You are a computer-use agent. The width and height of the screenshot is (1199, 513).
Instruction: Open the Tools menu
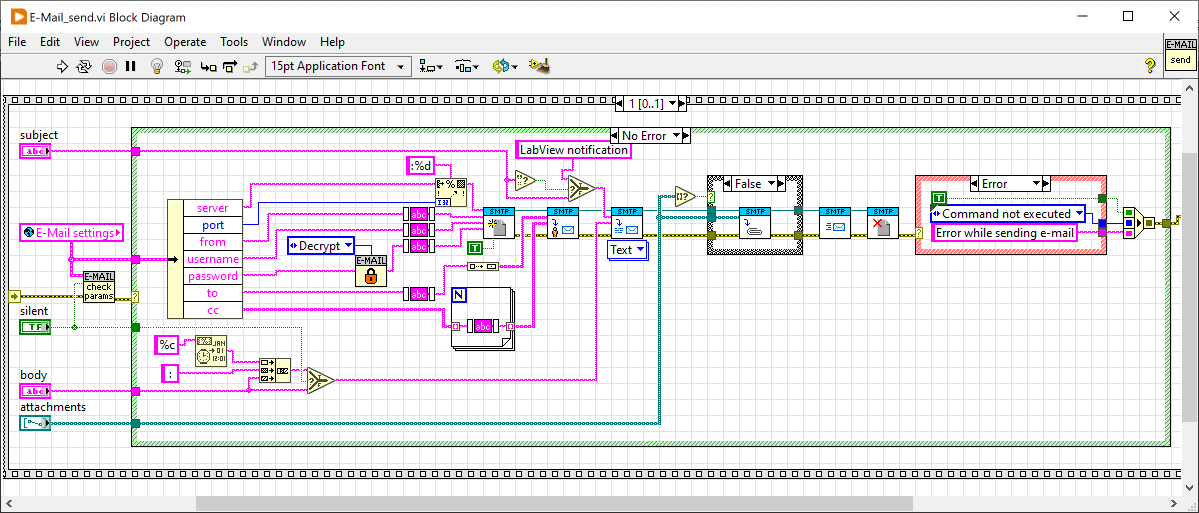pos(234,42)
